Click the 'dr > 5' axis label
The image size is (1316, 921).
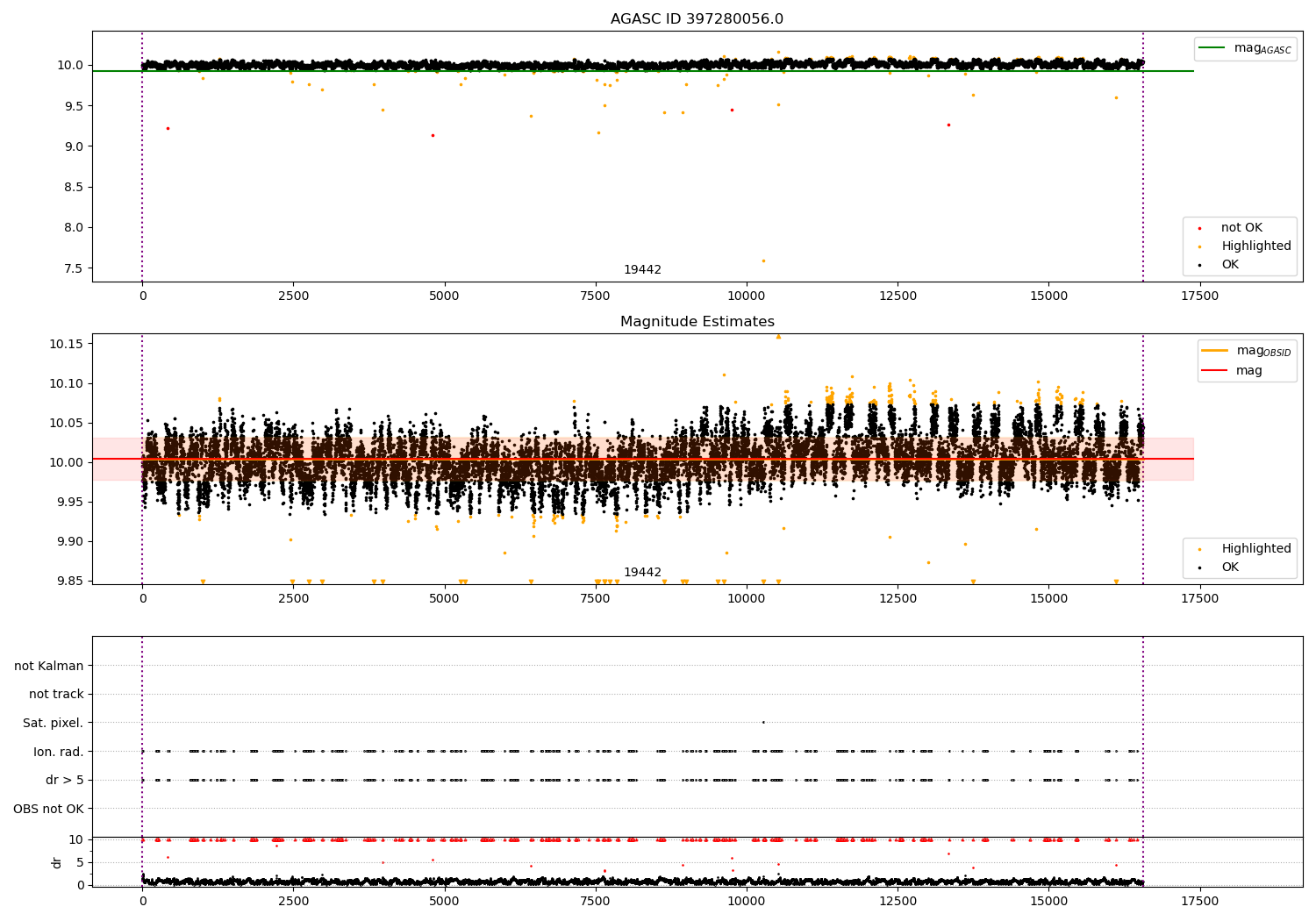65,781
